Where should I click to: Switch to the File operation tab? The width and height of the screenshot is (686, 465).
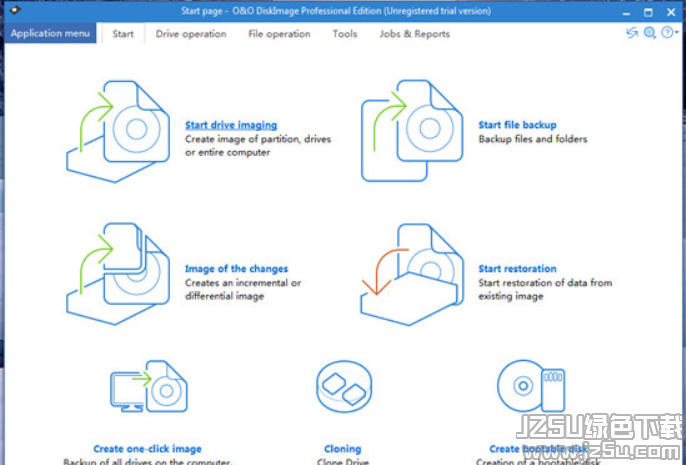coord(279,34)
